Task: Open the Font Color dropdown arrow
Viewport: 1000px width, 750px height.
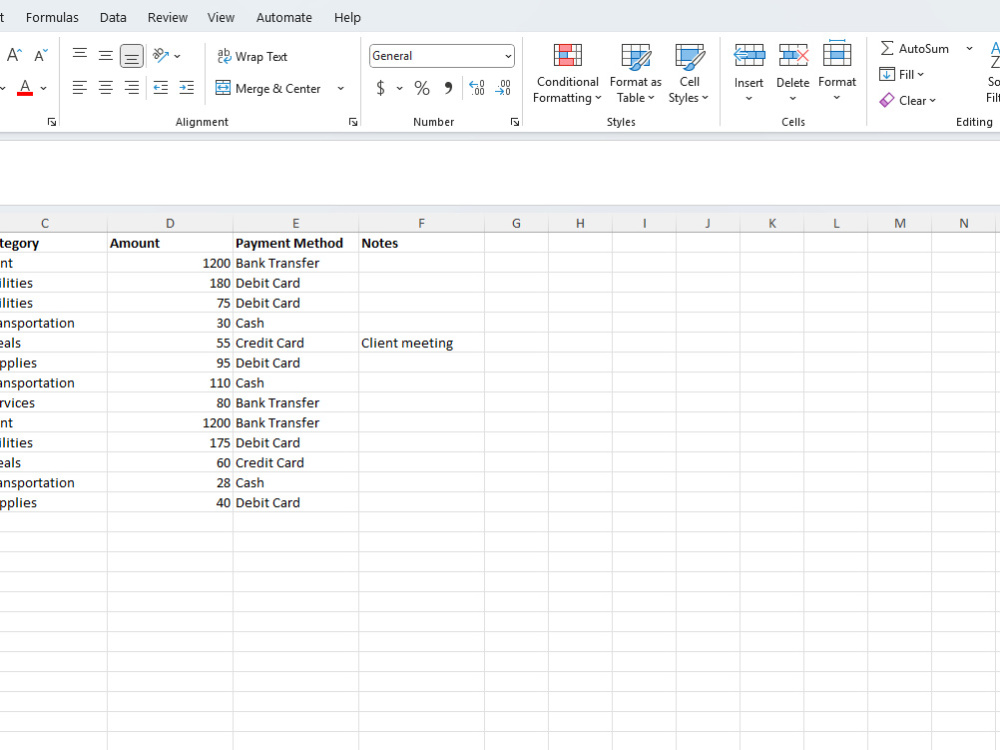Action: tap(43, 88)
